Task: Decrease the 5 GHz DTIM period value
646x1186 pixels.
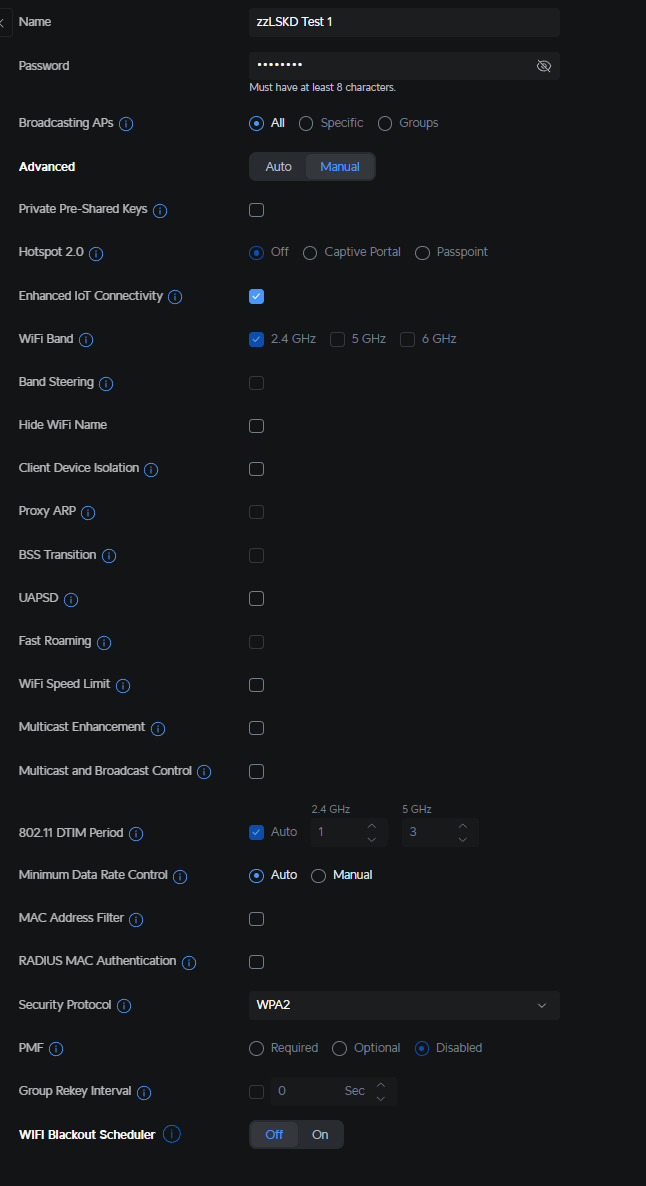Action: 462,839
